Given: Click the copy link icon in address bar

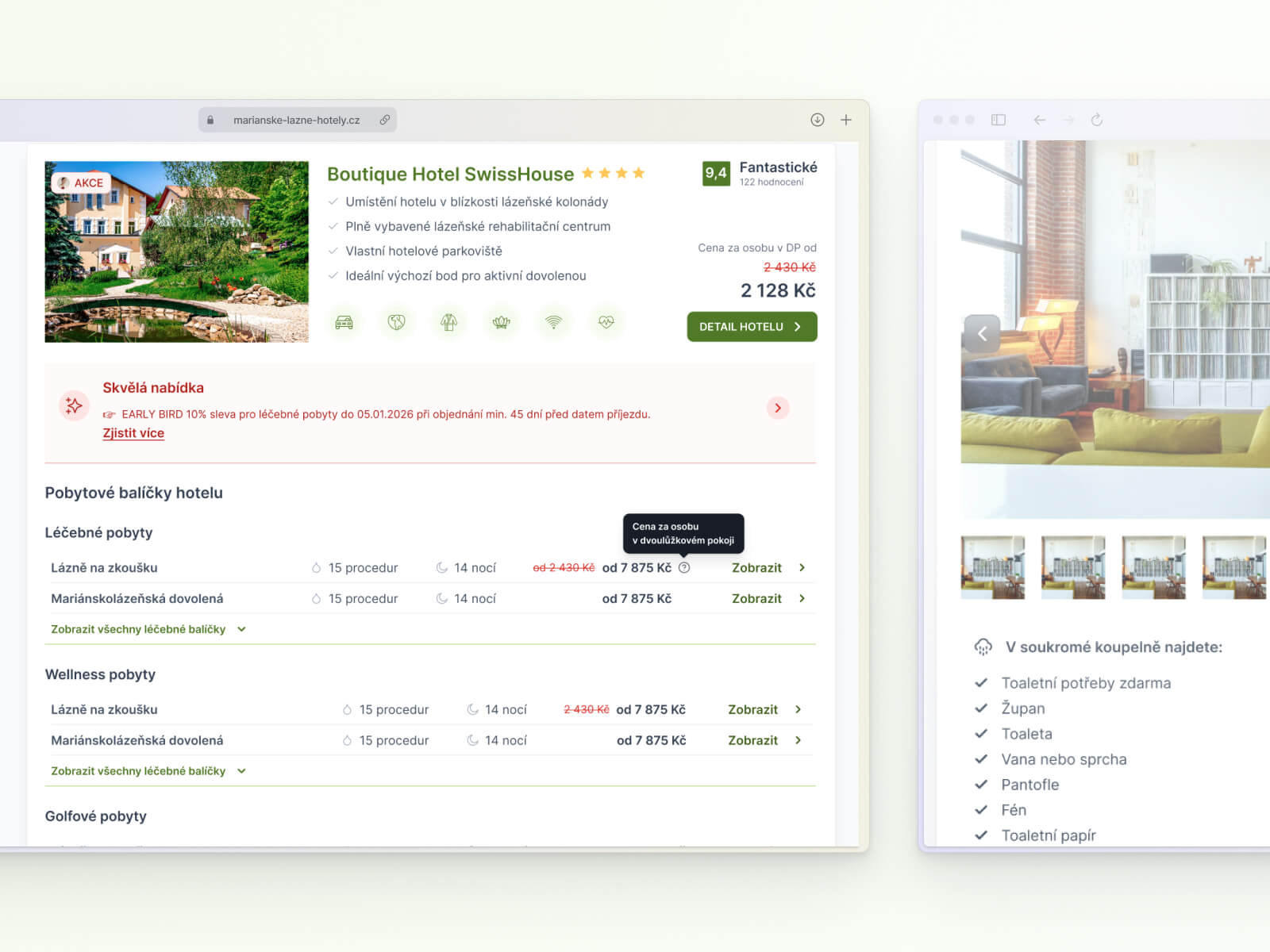Looking at the screenshot, I should 384,120.
